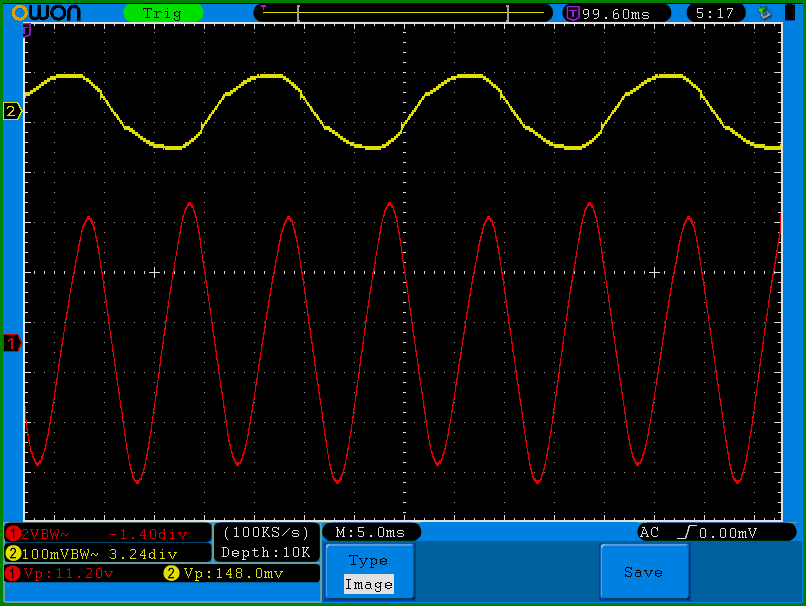806x606 pixels.
Task: Click the channel 1 2V scale readout
Action: click(x=45, y=534)
